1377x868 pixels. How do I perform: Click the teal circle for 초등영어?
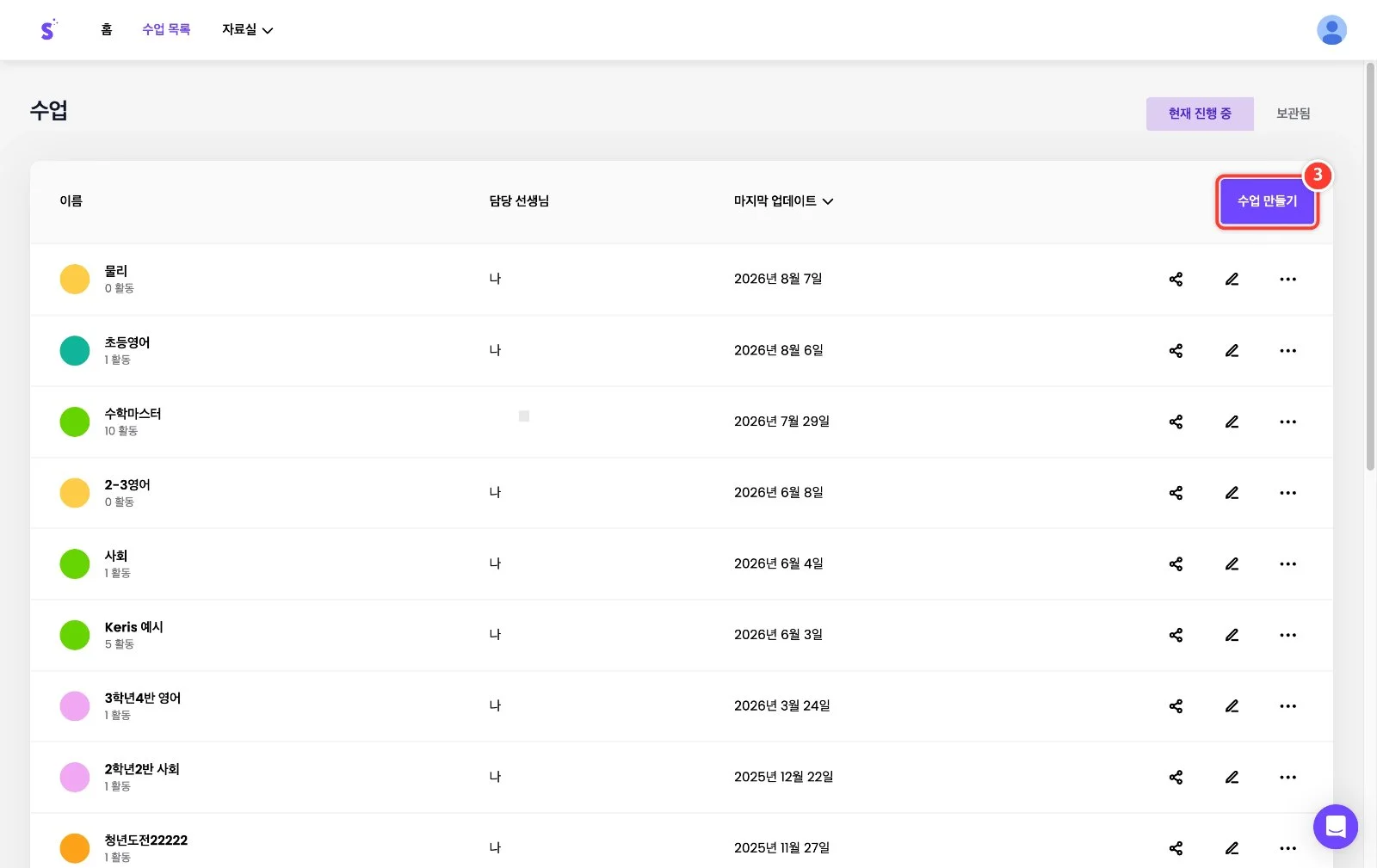tap(75, 350)
